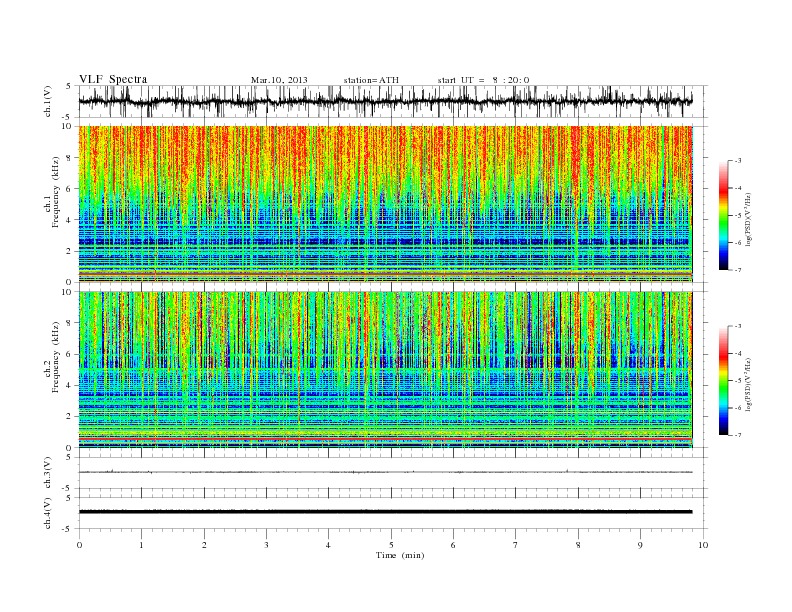Click the ch.1 spectrogram color bar
Image resolution: width=792 pixels, height=612 pixels.
point(723,215)
